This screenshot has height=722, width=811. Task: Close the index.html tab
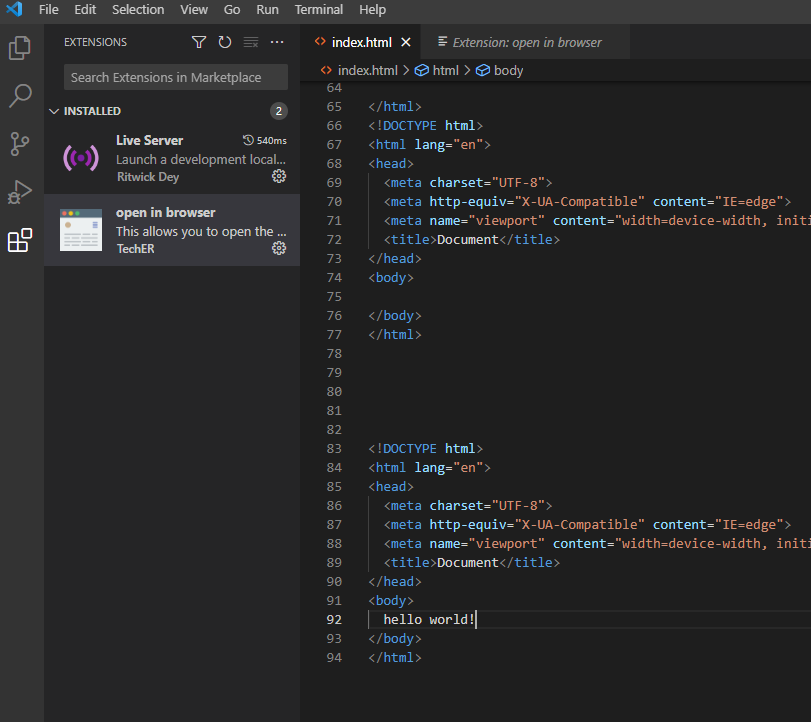[x=406, y=42]
